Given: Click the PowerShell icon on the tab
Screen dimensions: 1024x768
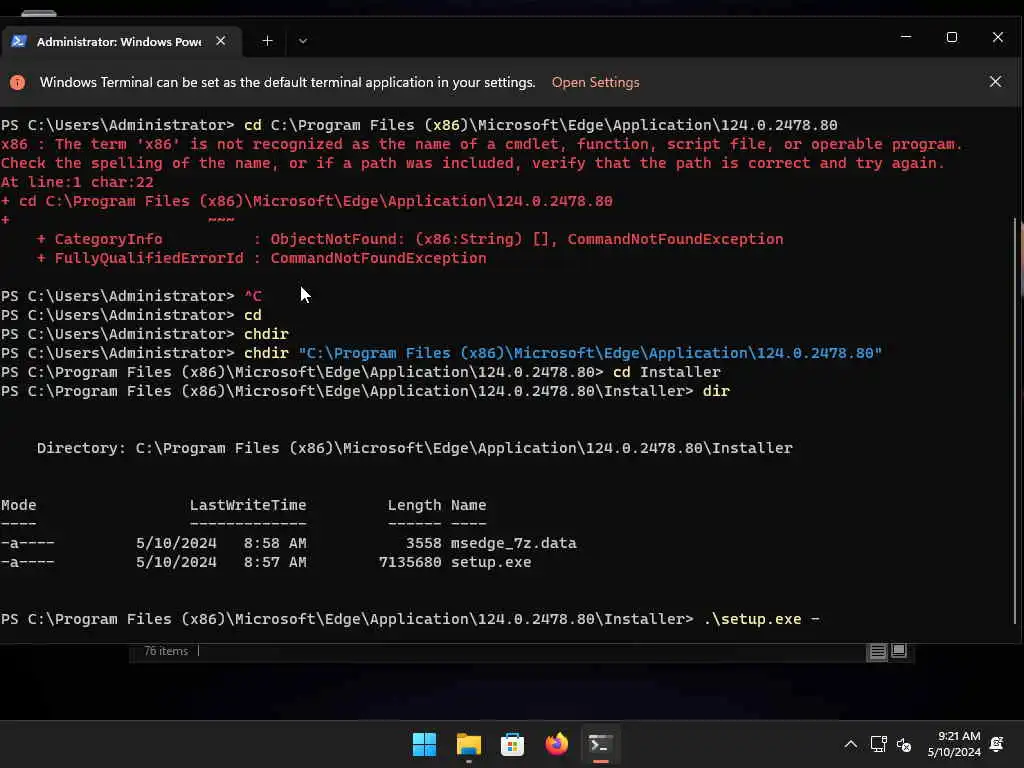Looking at the screenshot, I should [x=18, y=41].
